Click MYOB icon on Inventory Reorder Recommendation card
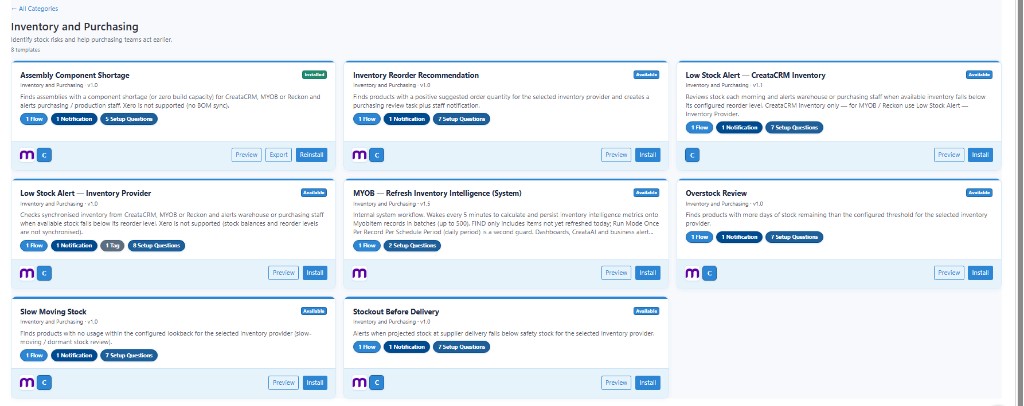Screen dimensions: 1024x406 (359, 155)
